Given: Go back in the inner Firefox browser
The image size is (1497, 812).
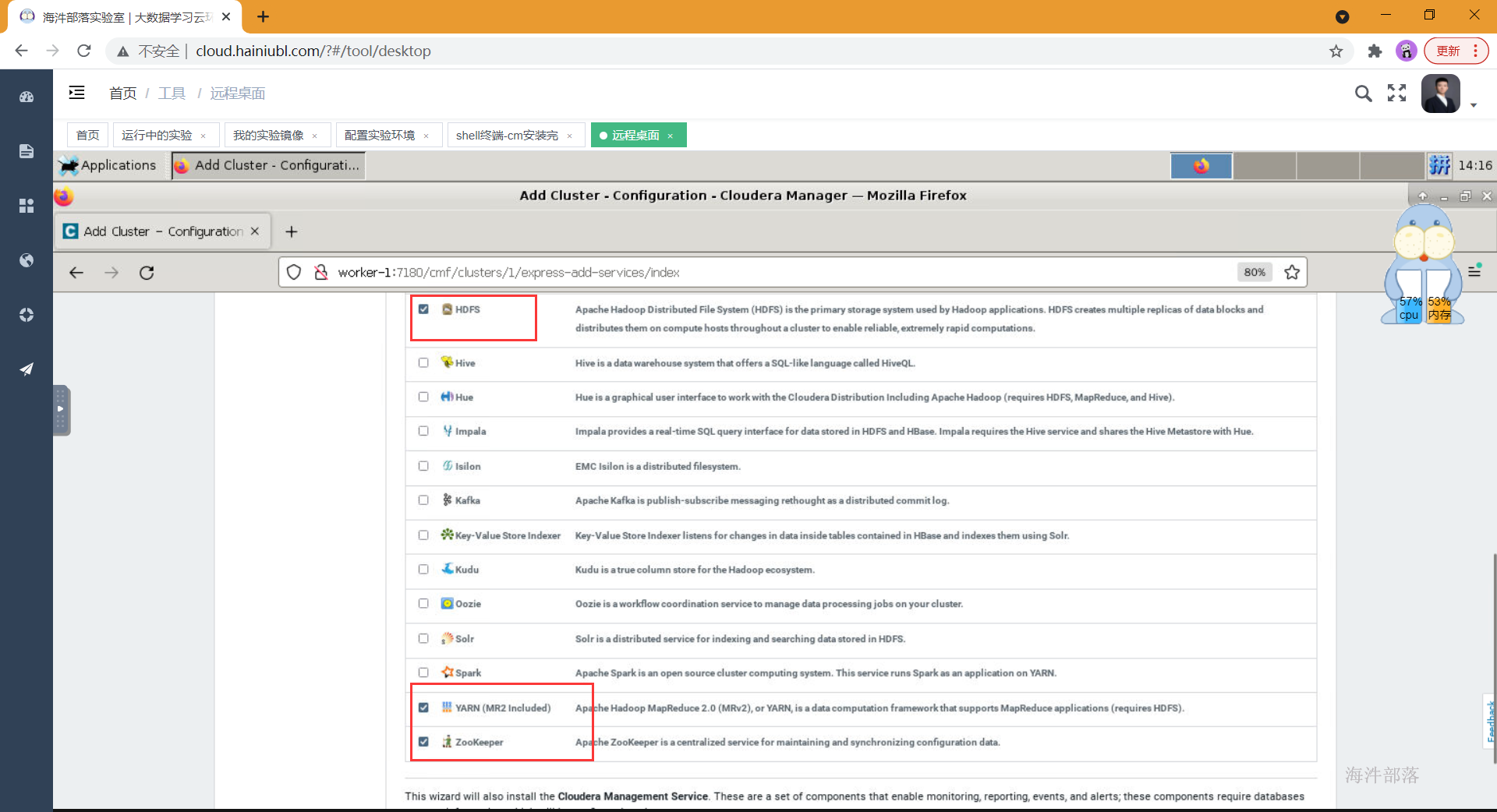Looking at the screenshot, I should 76,273.
